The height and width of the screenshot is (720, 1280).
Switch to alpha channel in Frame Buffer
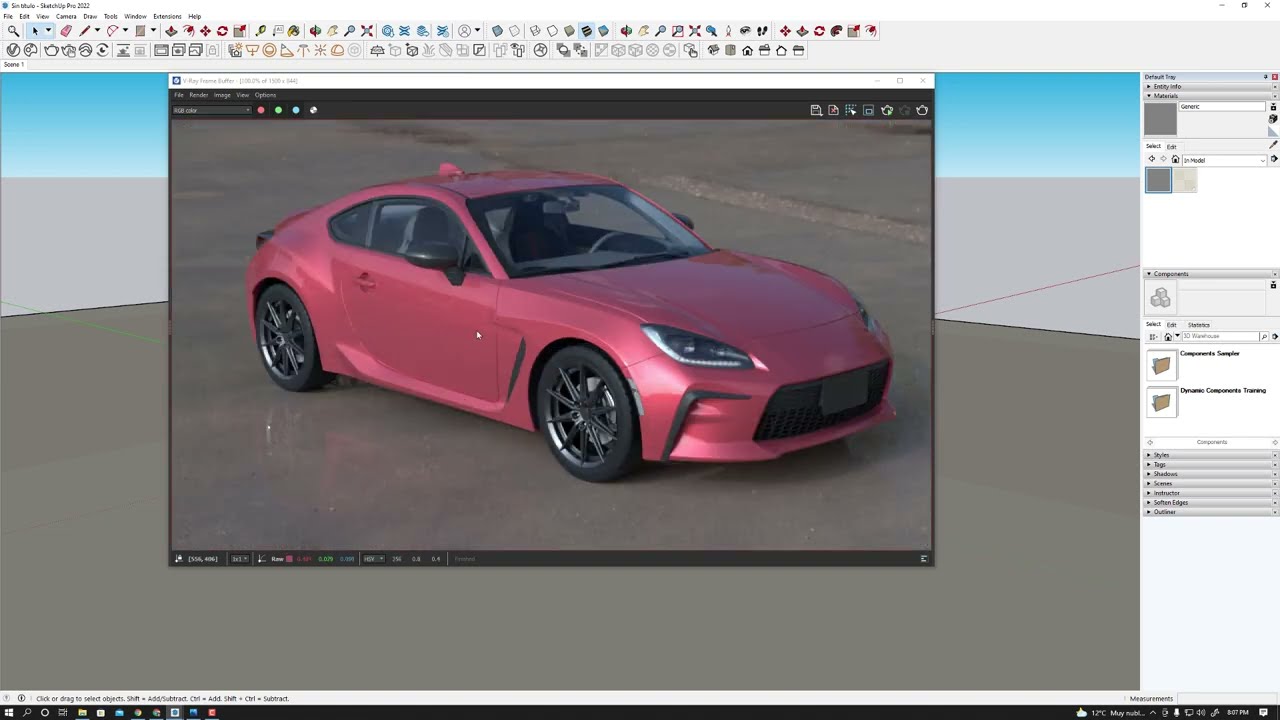click(313, 110)
